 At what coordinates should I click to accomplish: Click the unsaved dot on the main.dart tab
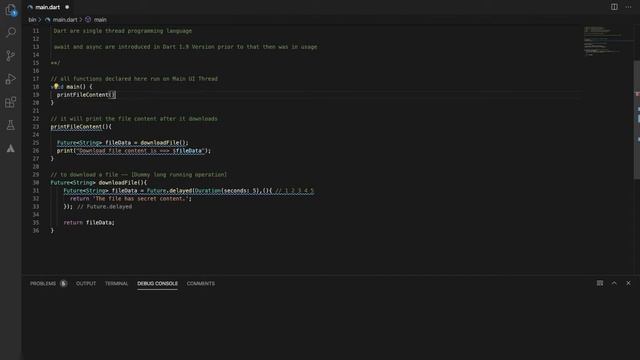tap(67, 7)
